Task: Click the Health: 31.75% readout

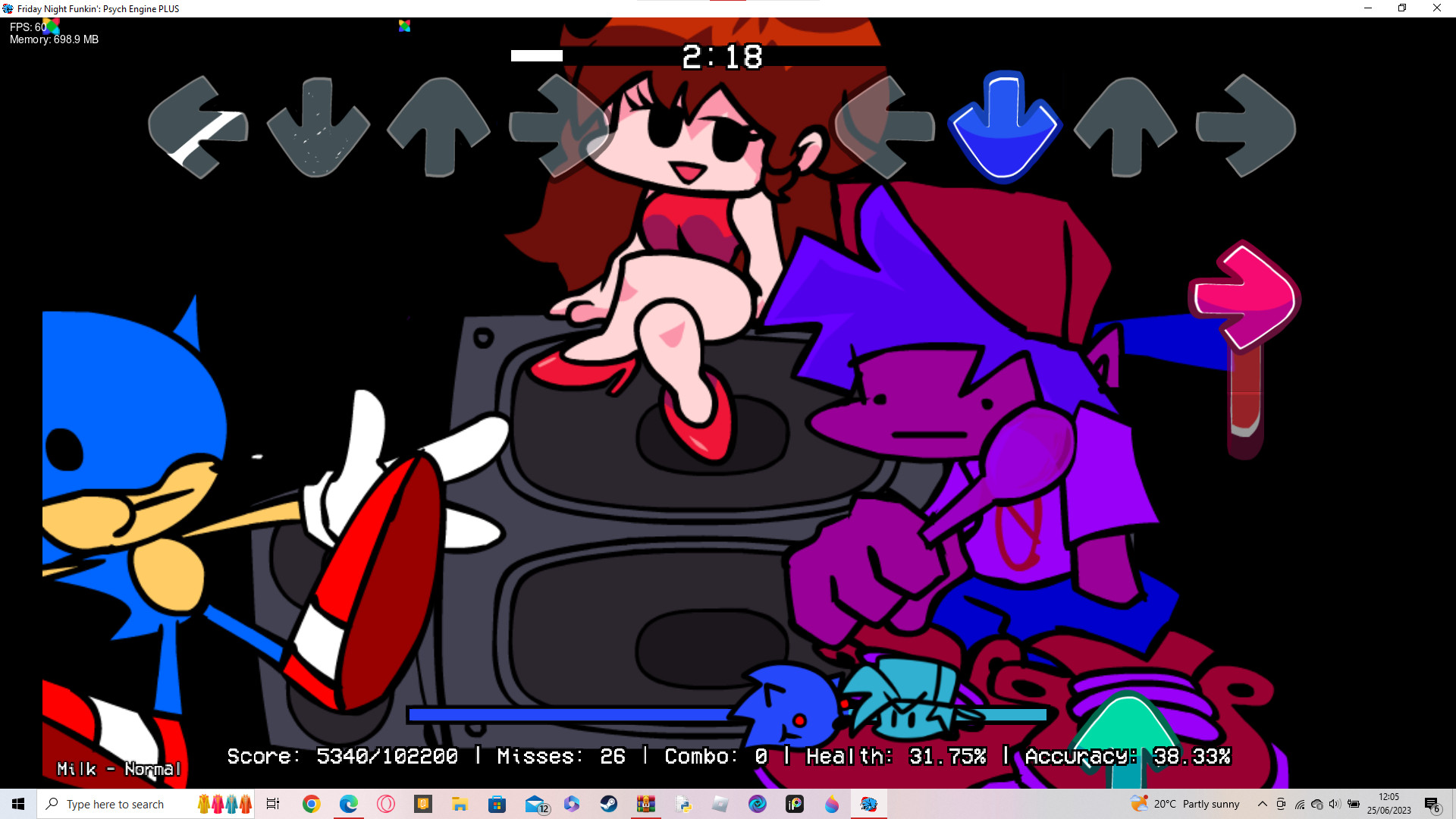Action: click(x=896, y=756)
